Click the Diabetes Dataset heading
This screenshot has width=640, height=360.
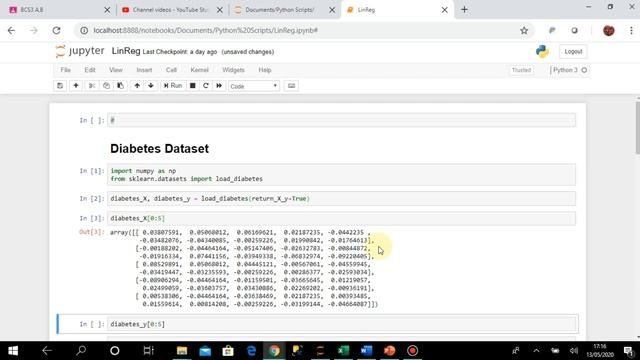coord(160,149)
